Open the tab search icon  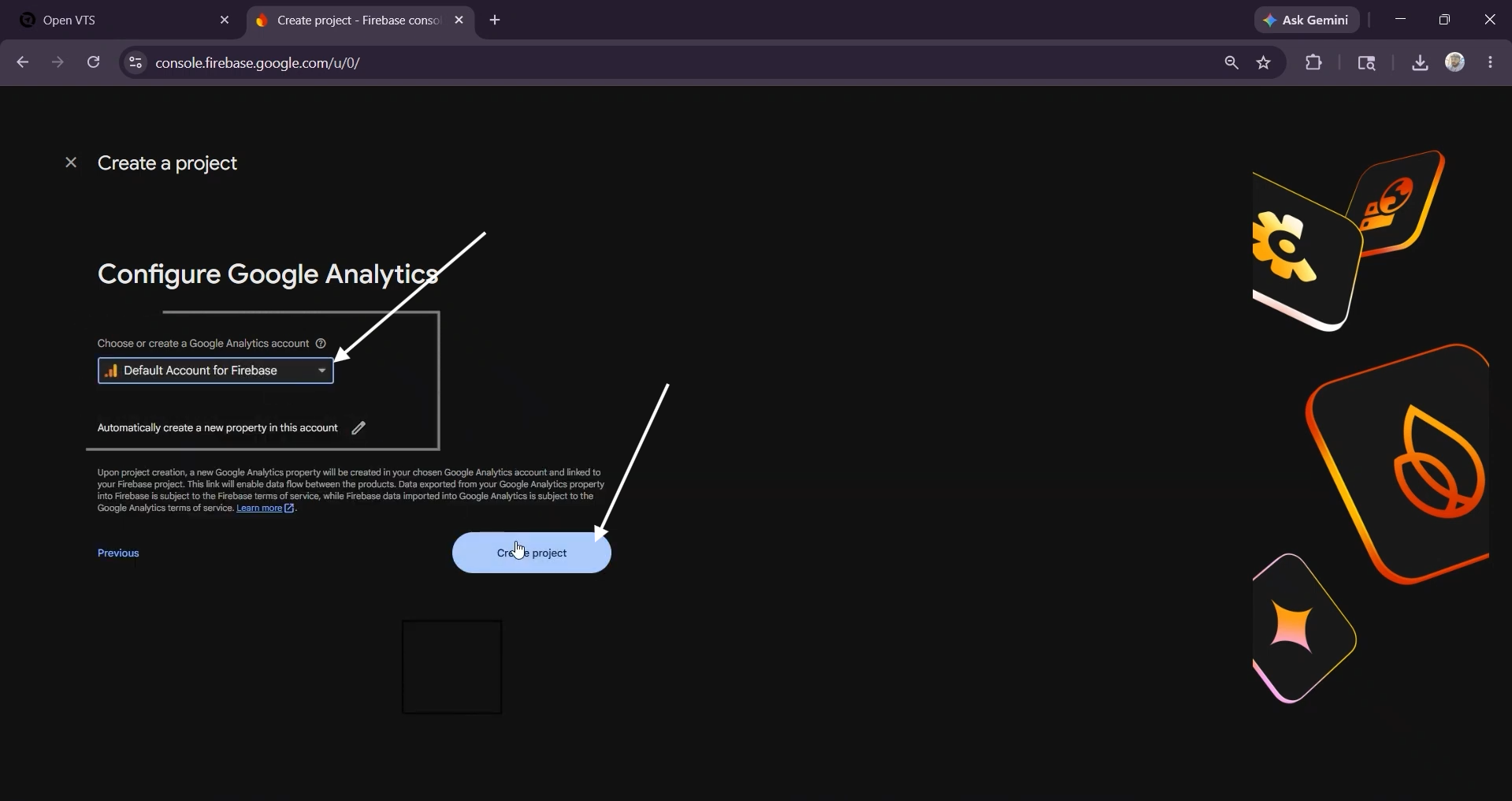coord(1367,63)
